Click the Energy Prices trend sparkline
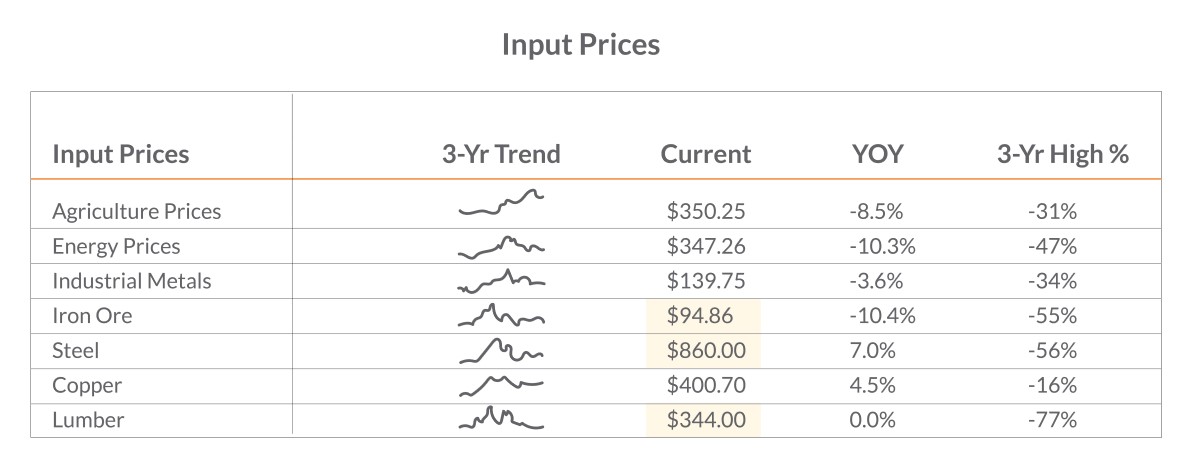1200x463 pixels. [501, 247]
